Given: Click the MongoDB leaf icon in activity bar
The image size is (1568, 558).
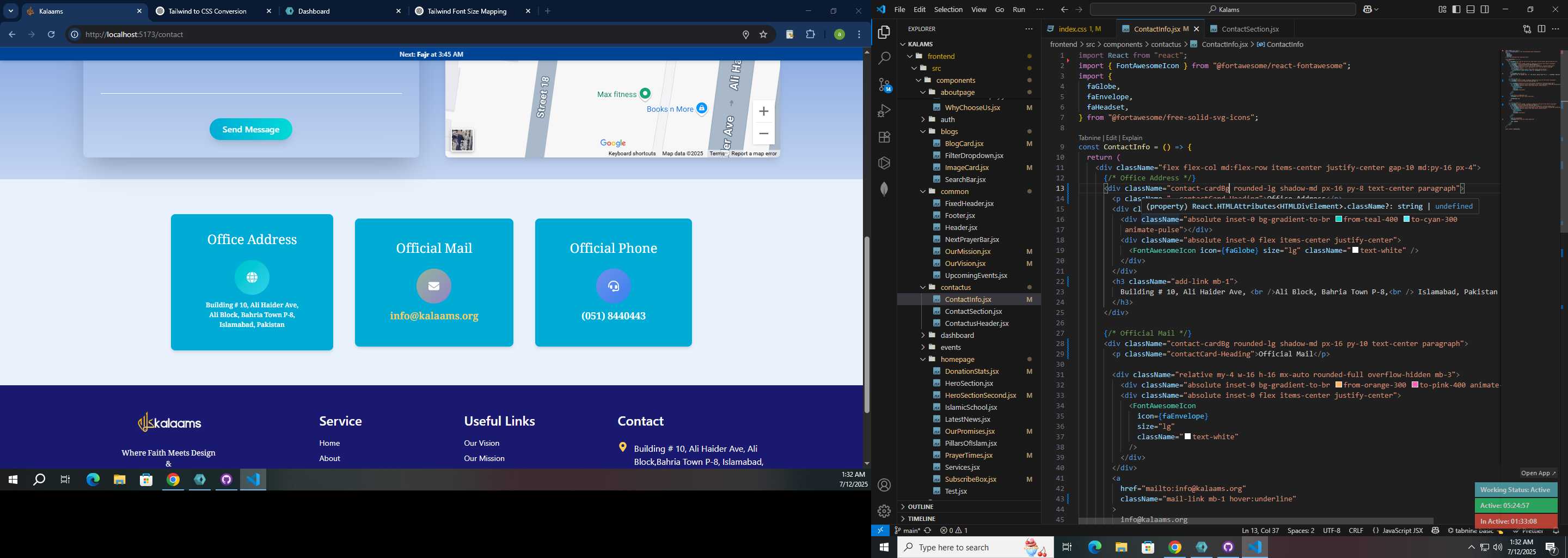Looking at the screenshot, I should coord(884,189).
